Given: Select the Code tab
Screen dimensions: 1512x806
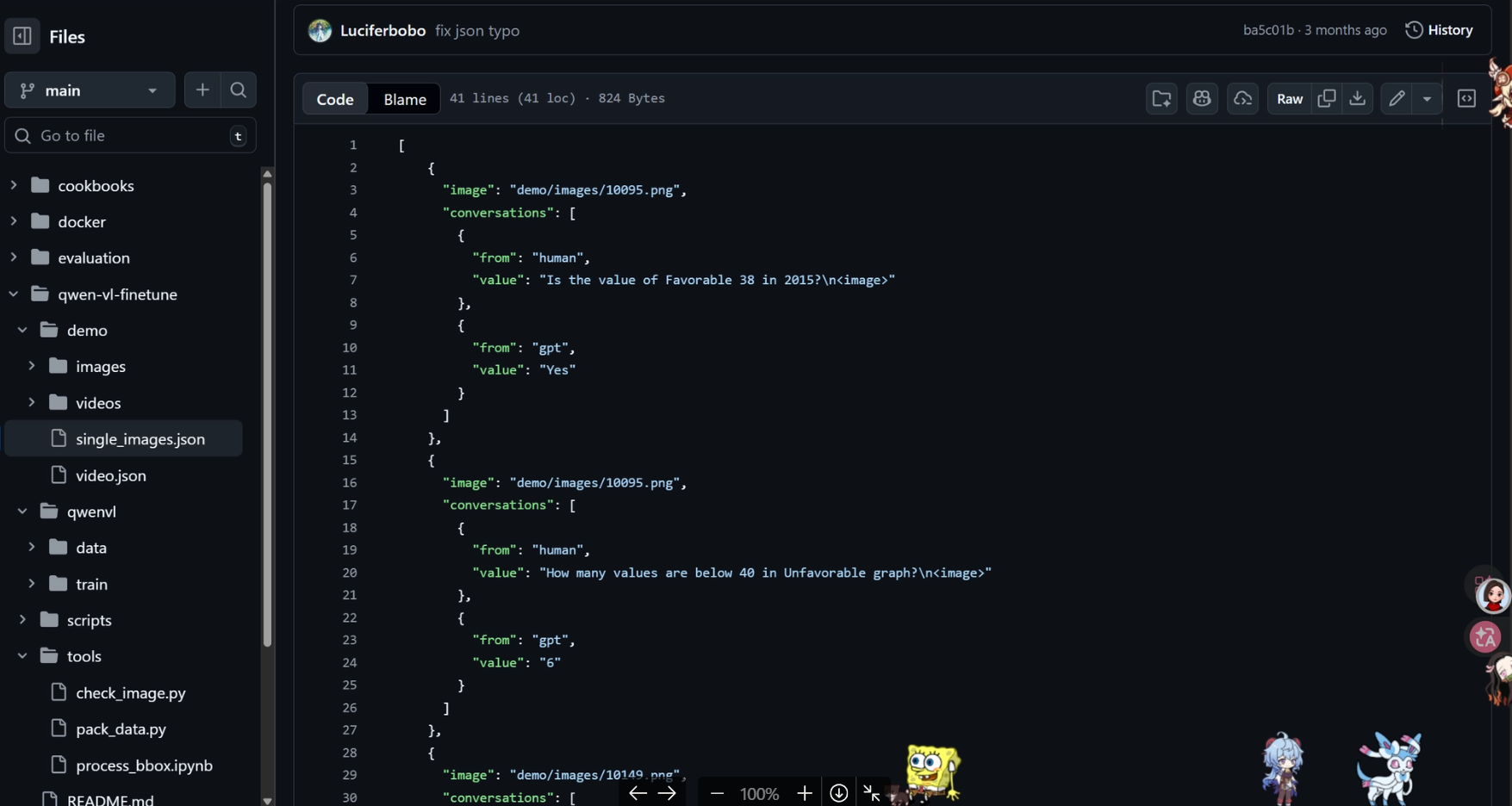Looking at the screenshot, I should pos(335,99).
